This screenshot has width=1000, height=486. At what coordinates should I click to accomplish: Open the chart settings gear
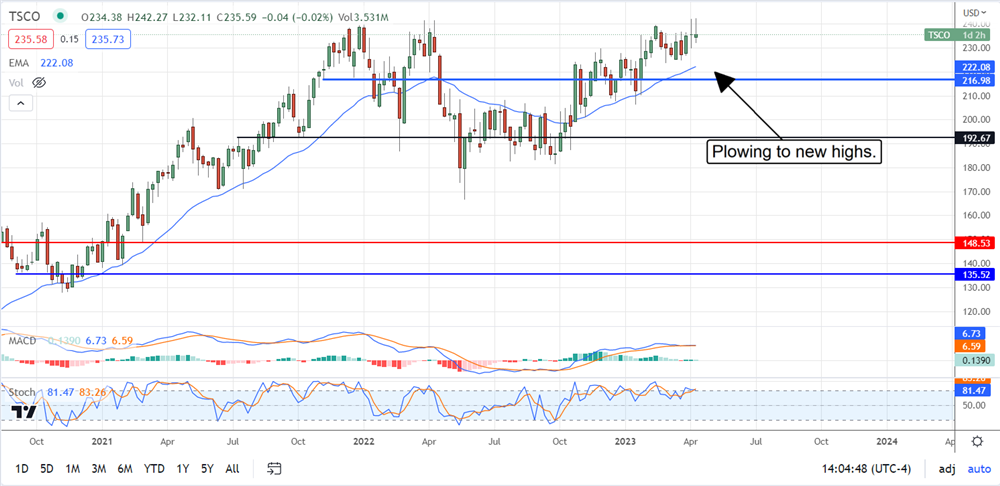coord(977,441)
